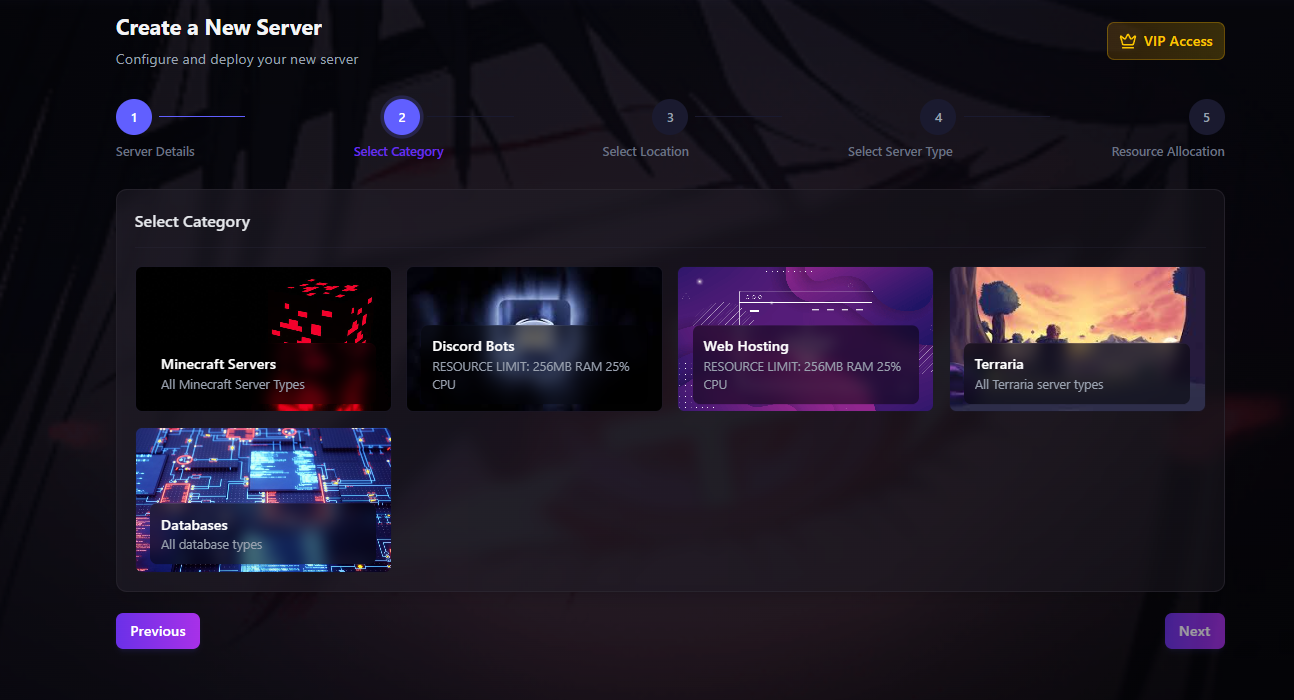This screenshot has height=700, width=1294.
Task: Click the Select Server Type step label
Action: (x=900, y=151)
